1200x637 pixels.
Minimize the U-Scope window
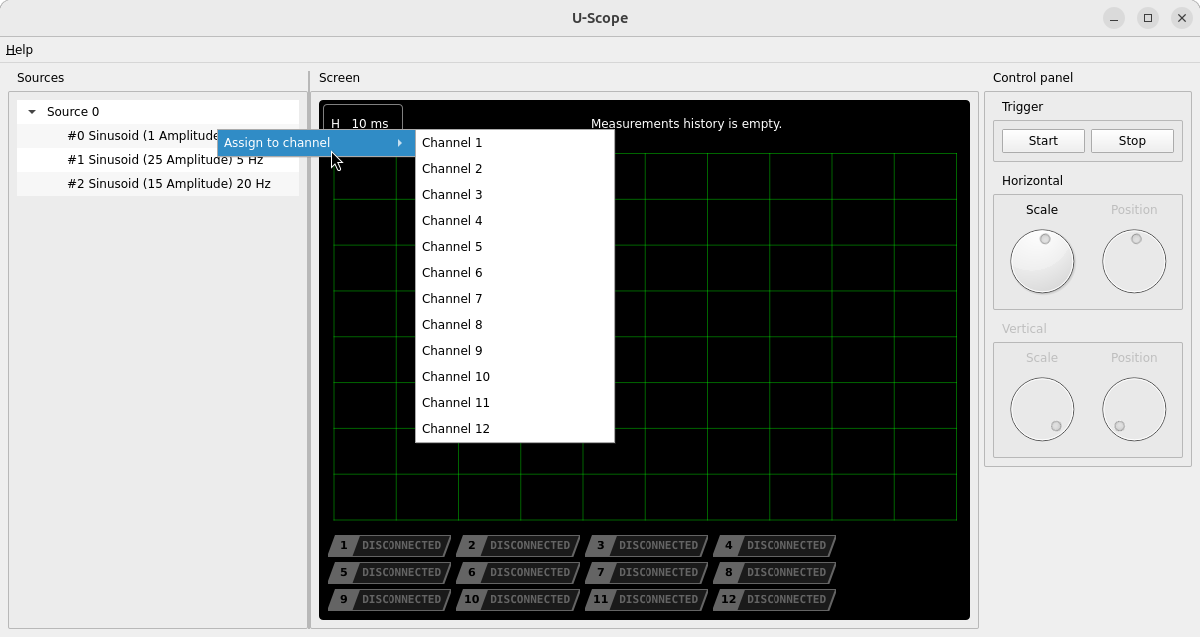coord(1114,18)
